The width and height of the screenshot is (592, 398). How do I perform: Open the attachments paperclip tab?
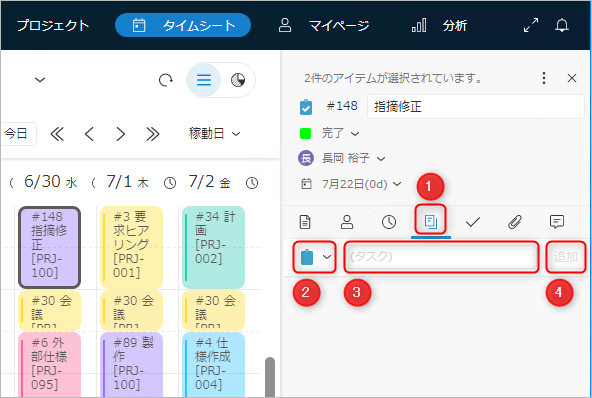point(515,222)
